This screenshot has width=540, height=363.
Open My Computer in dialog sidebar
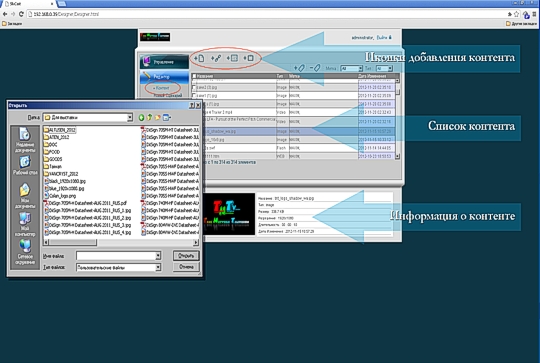point(25,224)
